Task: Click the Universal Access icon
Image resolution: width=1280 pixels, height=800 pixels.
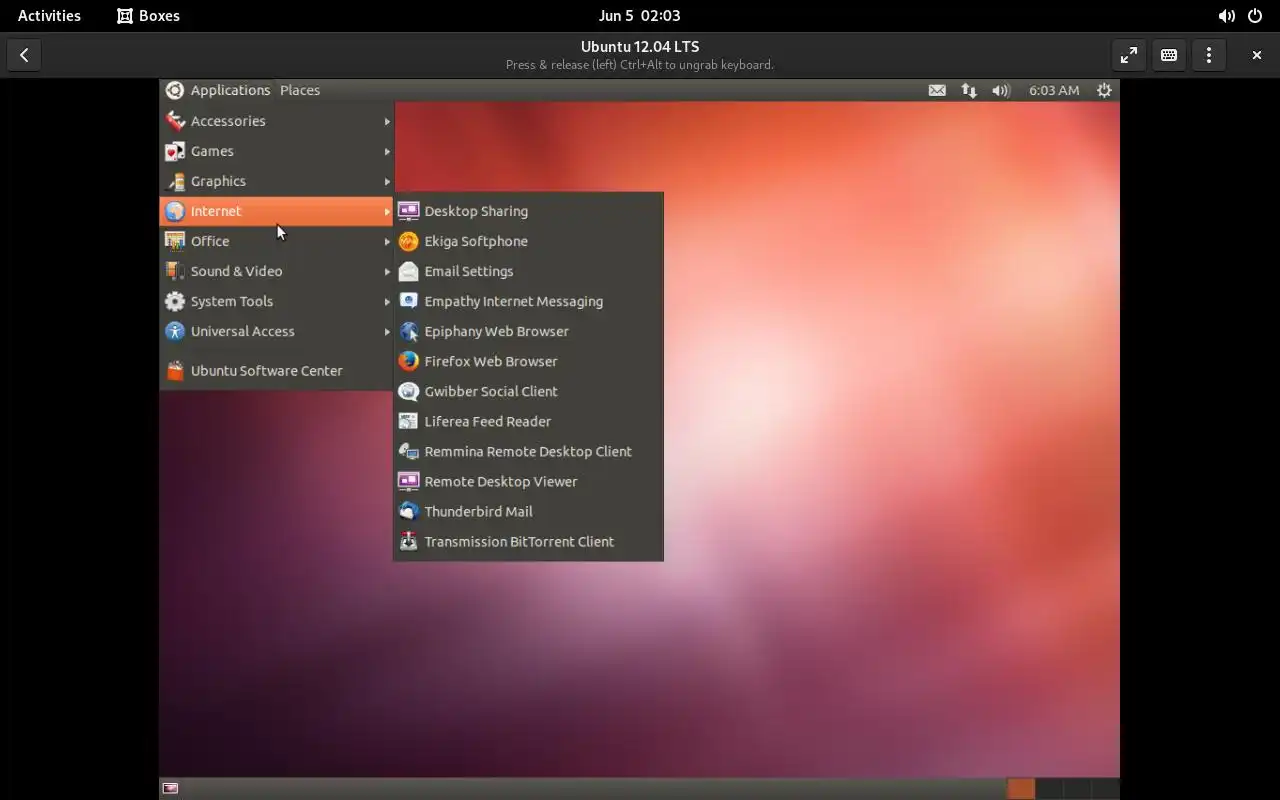Action: (x=175, y=331)
